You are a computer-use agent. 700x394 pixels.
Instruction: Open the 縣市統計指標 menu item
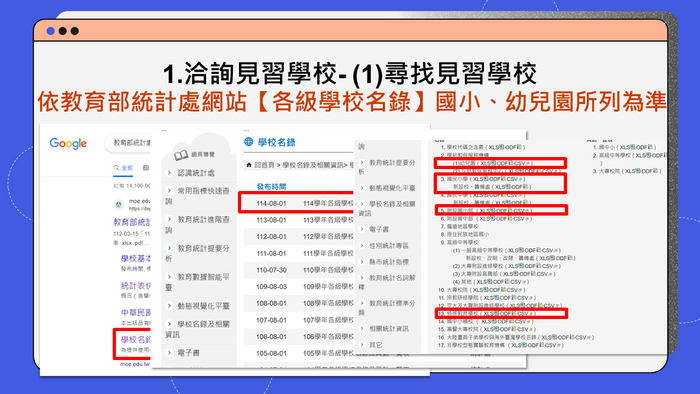pos(389,261)
